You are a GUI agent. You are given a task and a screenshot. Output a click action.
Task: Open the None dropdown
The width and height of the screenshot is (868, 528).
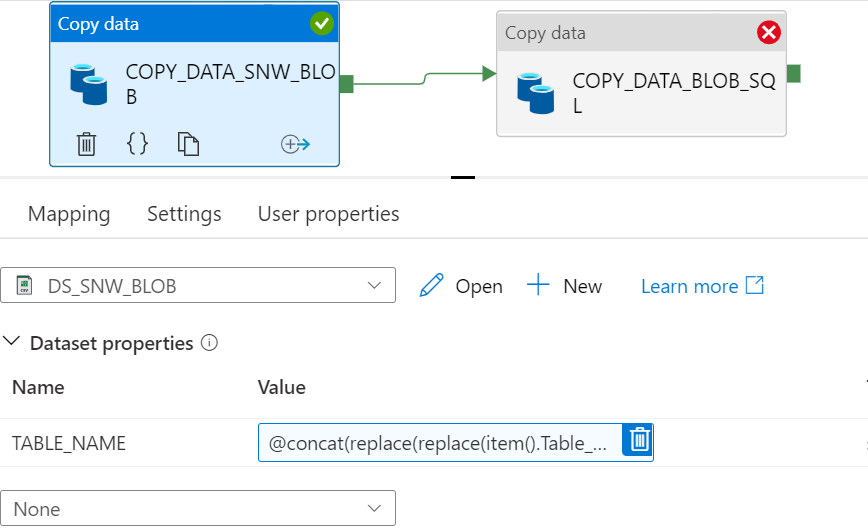pos(198,508)
